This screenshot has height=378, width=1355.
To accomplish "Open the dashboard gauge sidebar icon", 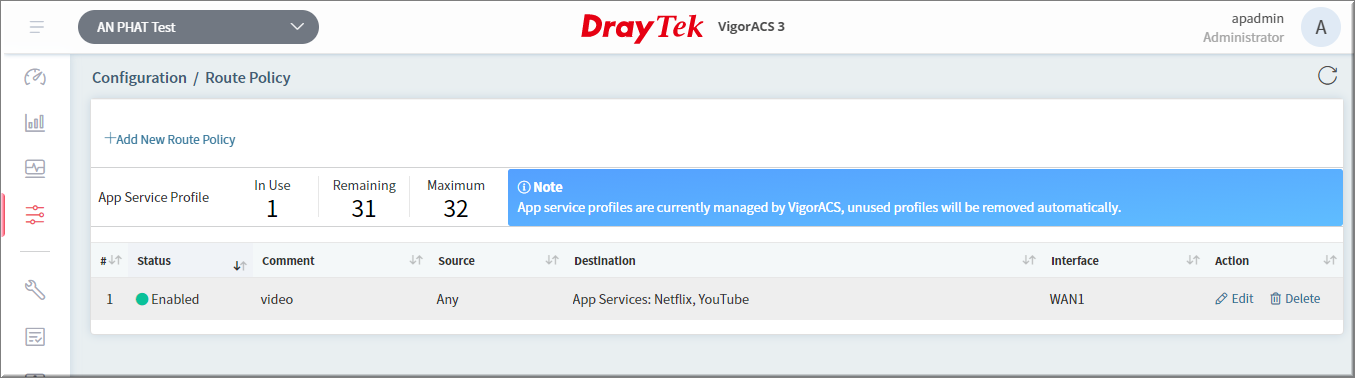I will [35, 77].
